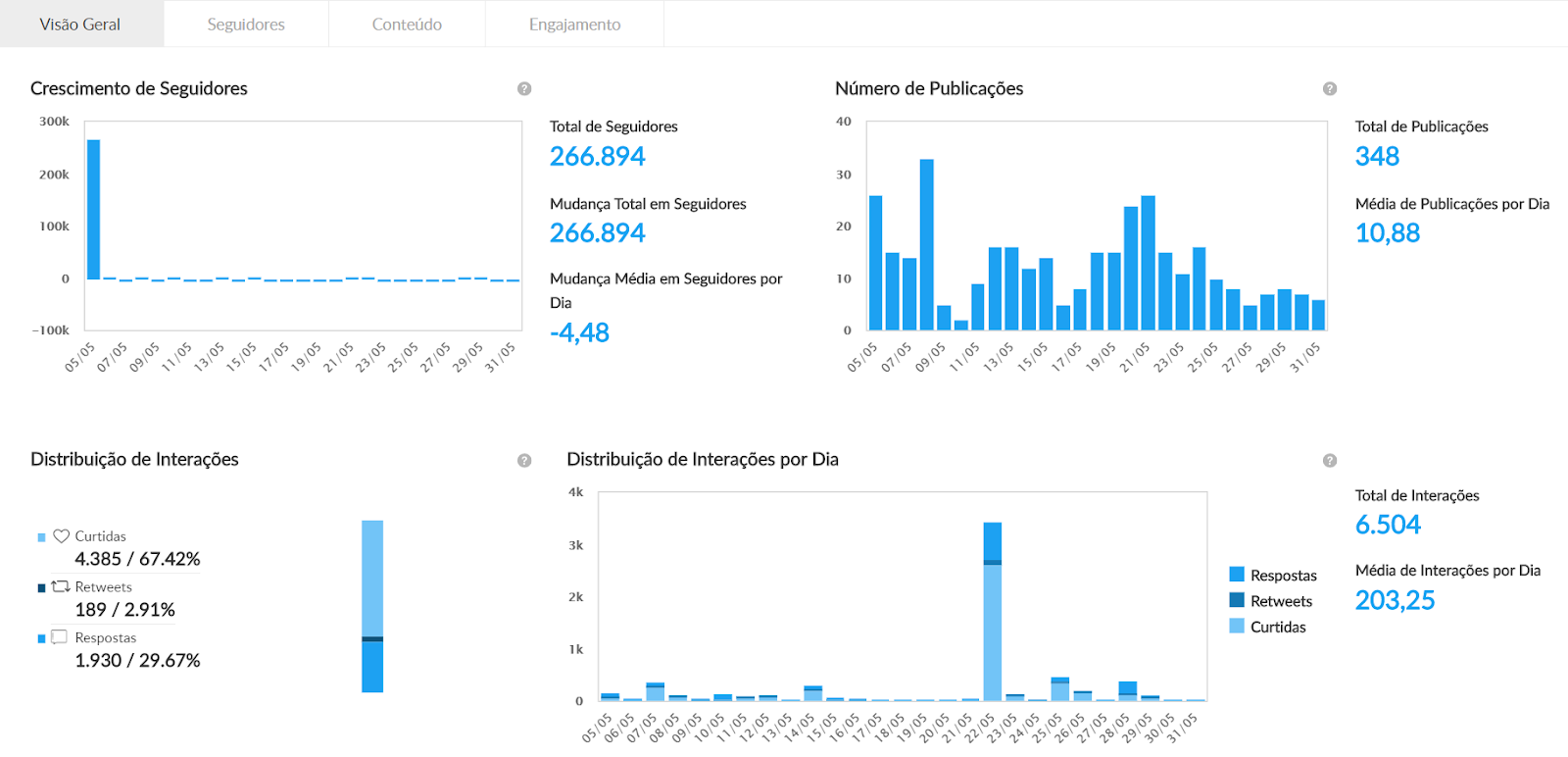Click the Total de Publicações value 348

tap(1377, 157)
